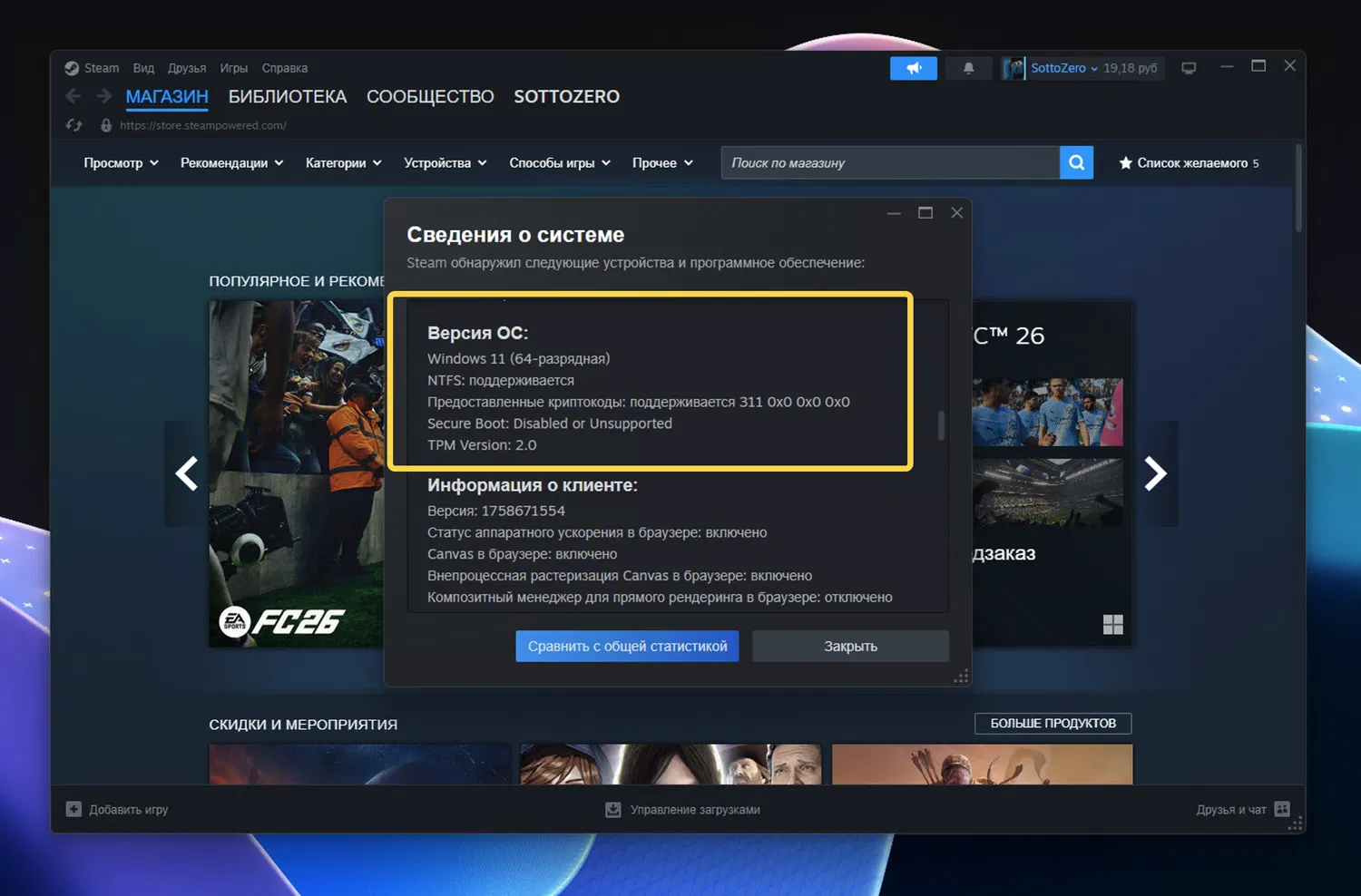Screen dimensions: 1361x896
Task: Show the previous carousel item
Action: 187,473
